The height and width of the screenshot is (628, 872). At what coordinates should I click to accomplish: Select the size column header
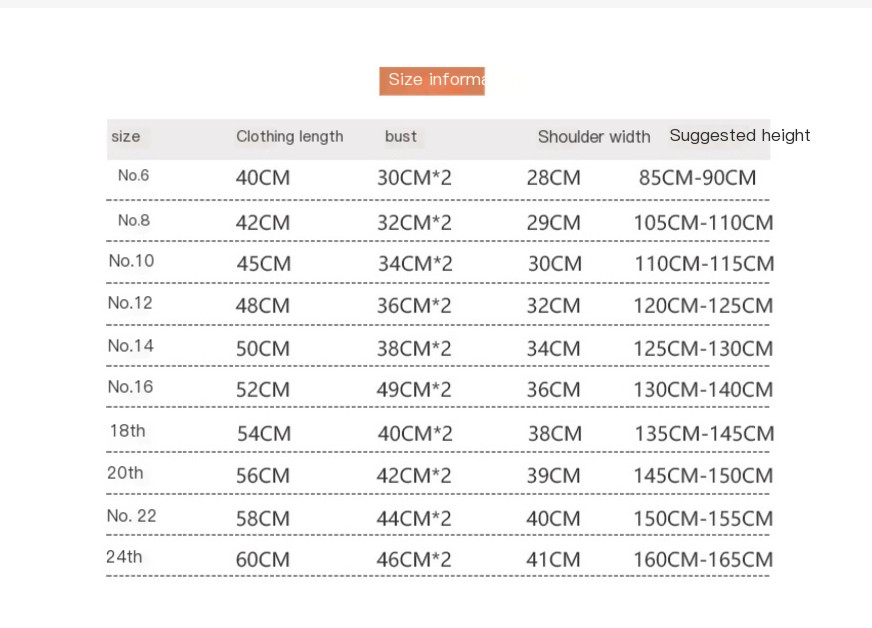coord(126,136)
